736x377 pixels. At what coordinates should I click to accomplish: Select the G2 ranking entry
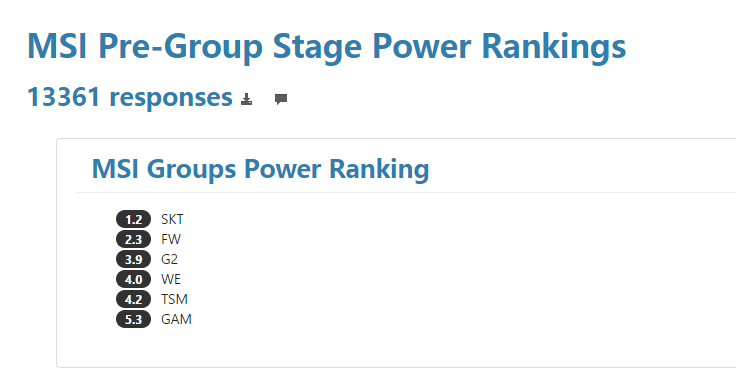tap(169, 259)
